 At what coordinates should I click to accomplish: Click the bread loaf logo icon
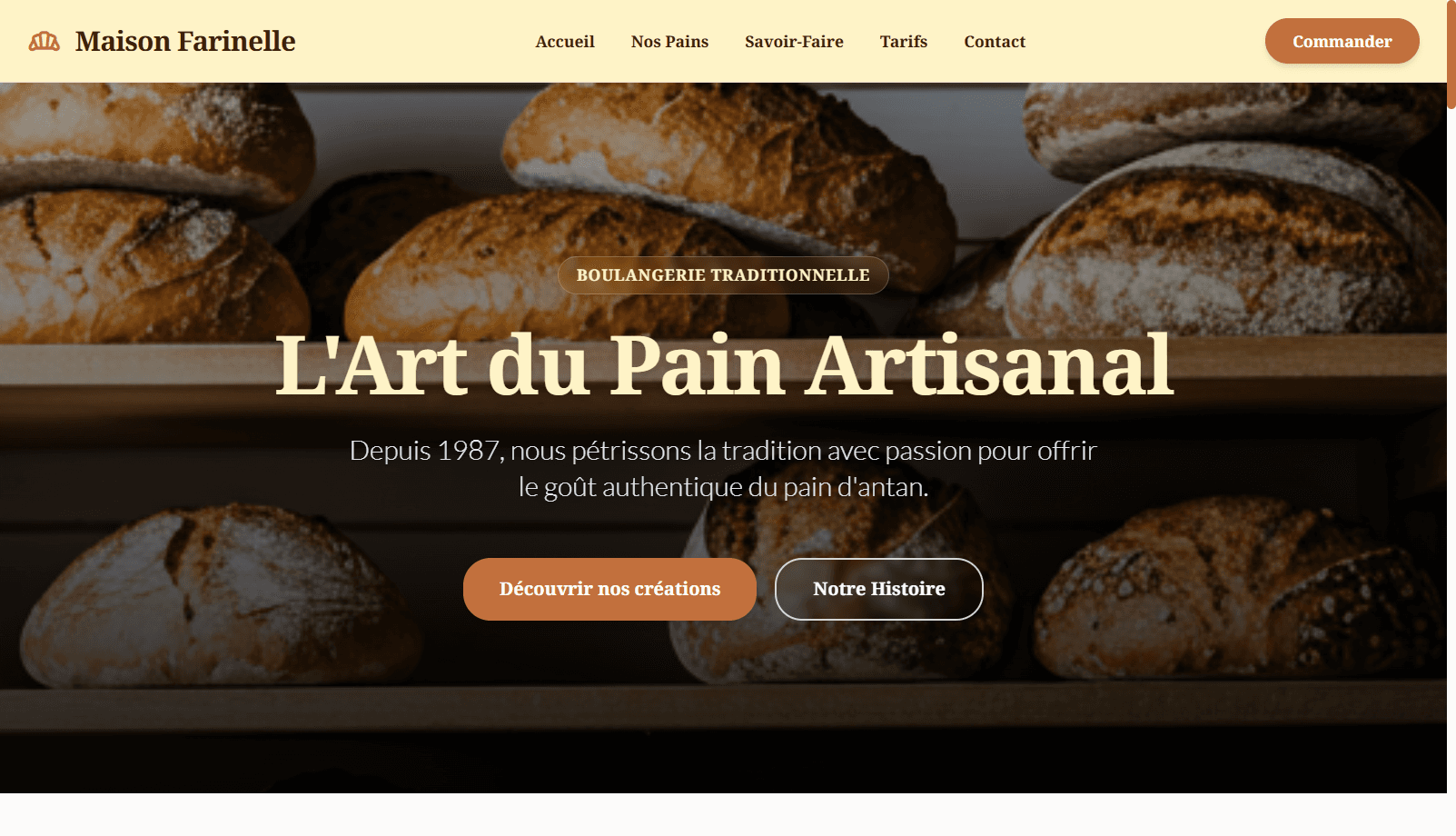tap(44, 41)
